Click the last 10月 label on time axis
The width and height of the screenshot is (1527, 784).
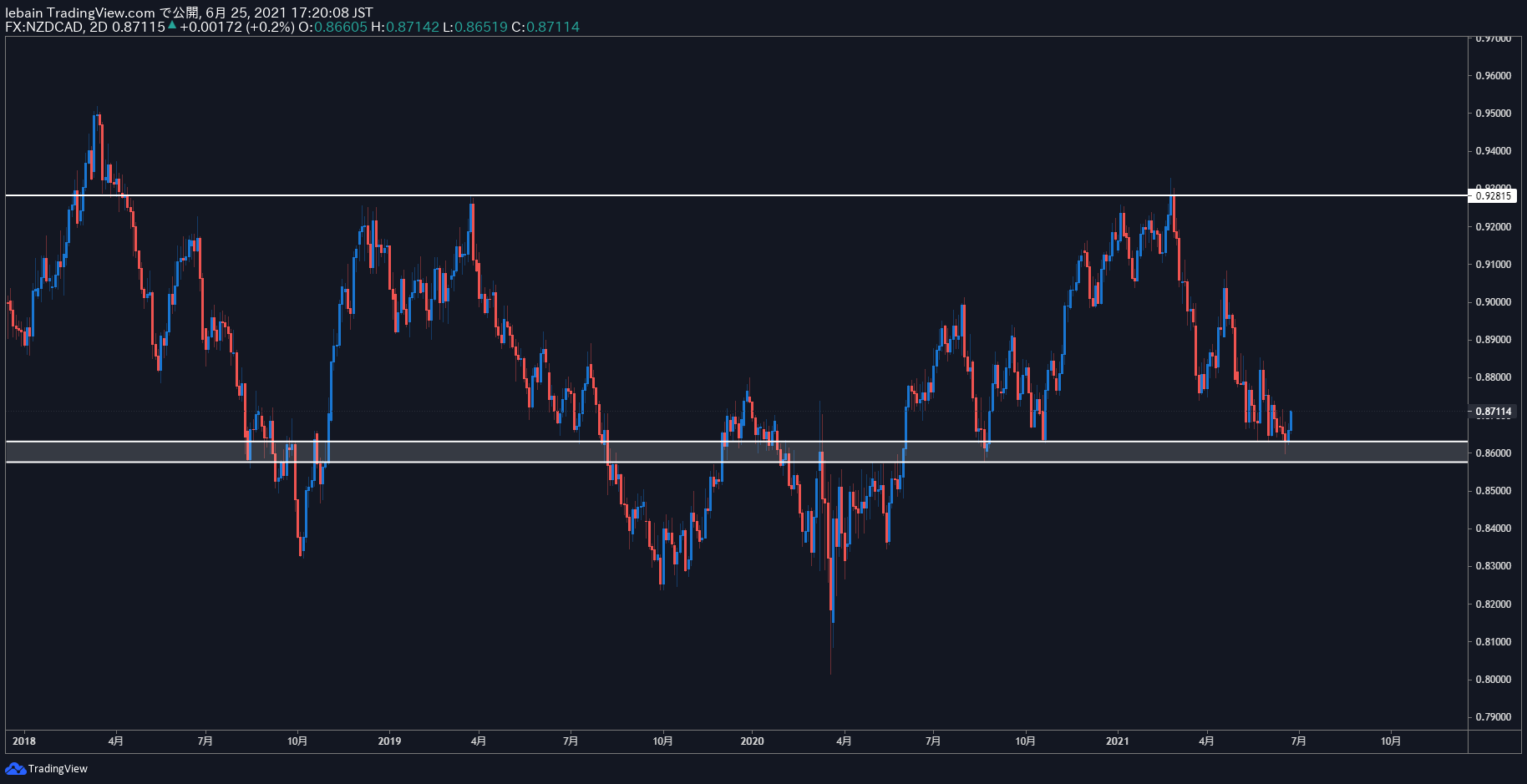(1390, 741)
